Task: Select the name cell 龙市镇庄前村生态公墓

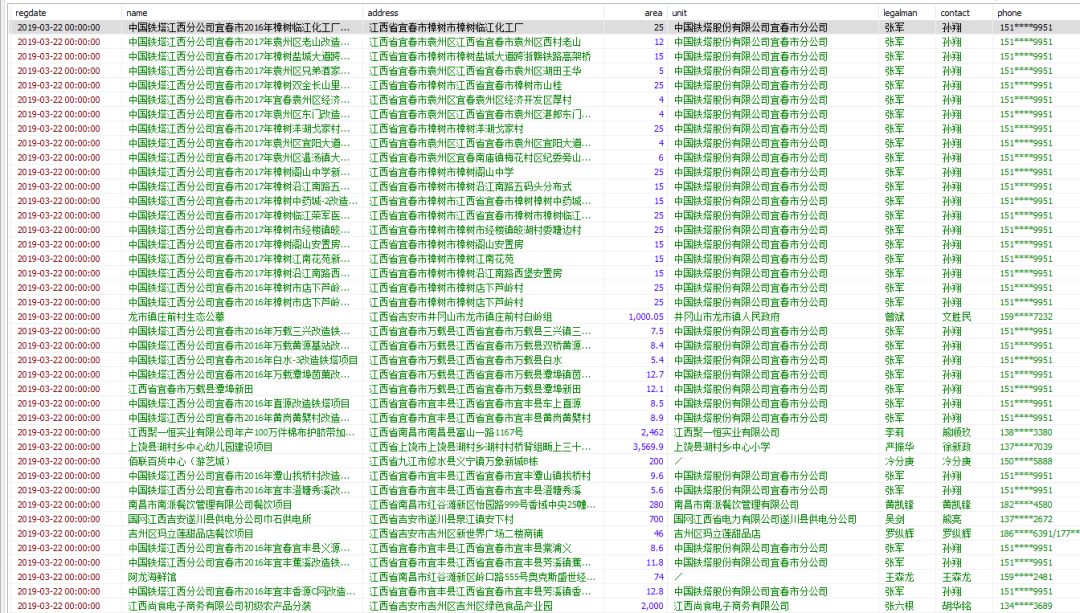Action: 176,317
